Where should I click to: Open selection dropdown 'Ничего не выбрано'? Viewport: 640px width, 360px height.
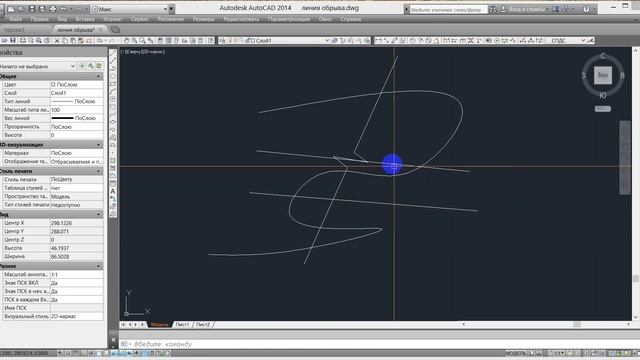(38, 66)
